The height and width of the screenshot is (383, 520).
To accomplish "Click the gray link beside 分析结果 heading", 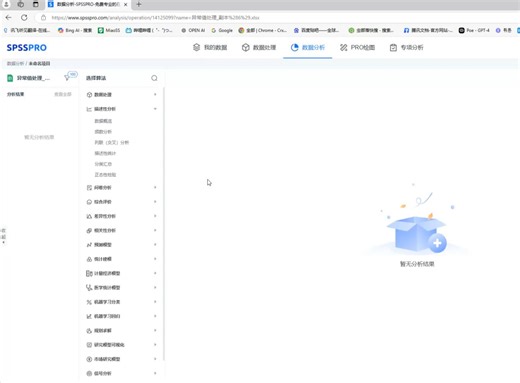I will tap(63, 94).
